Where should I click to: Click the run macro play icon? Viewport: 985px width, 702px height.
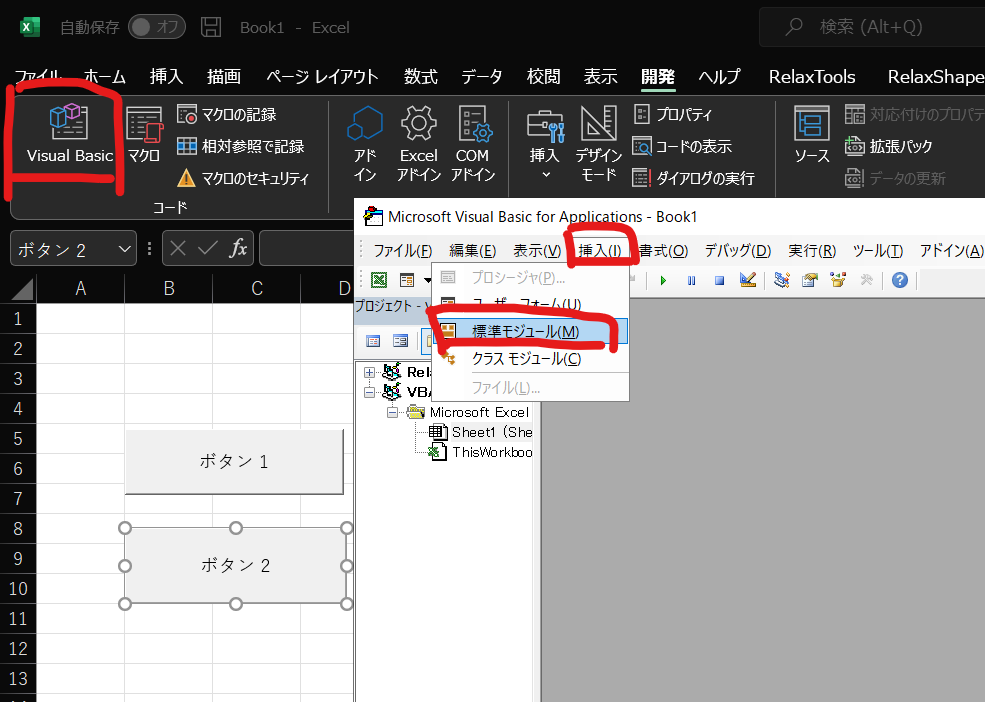pos(662,280)
